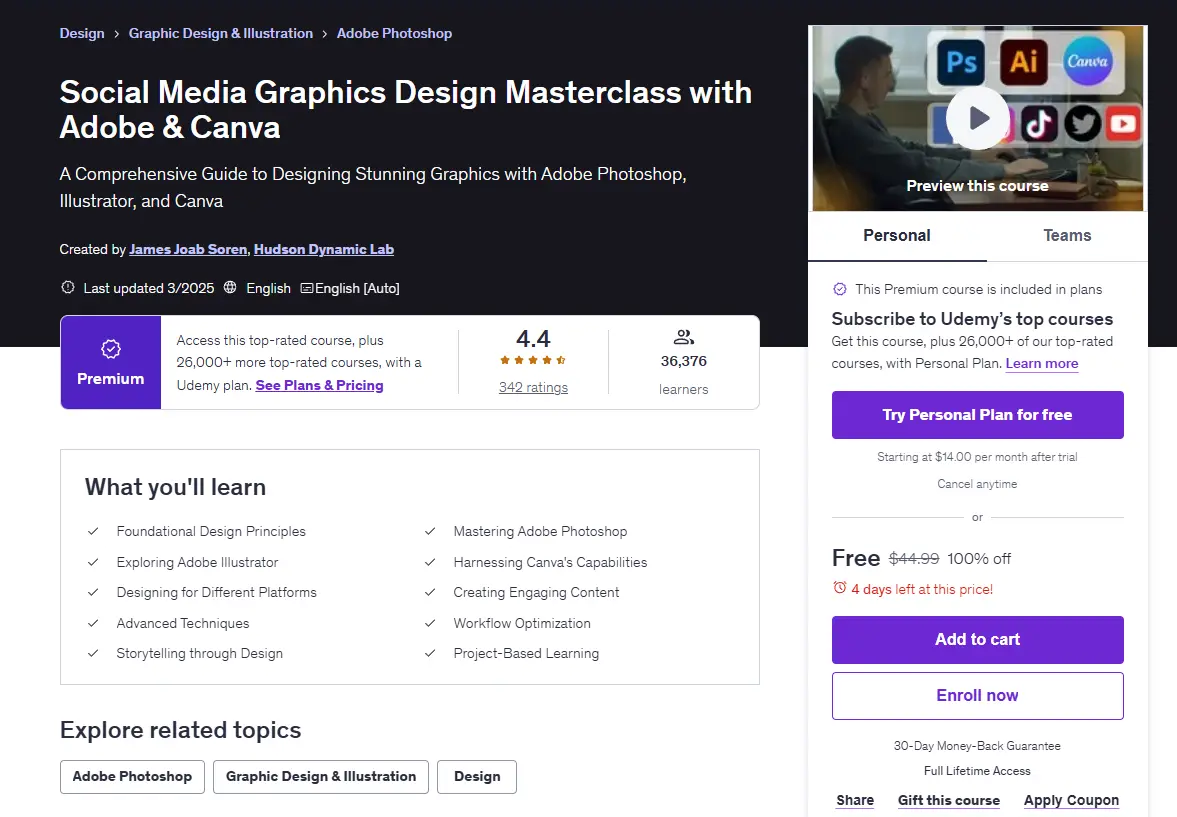1177x817 pixels.
Task: Click the 4.4 rating score
Action: [x=533, y=339]
